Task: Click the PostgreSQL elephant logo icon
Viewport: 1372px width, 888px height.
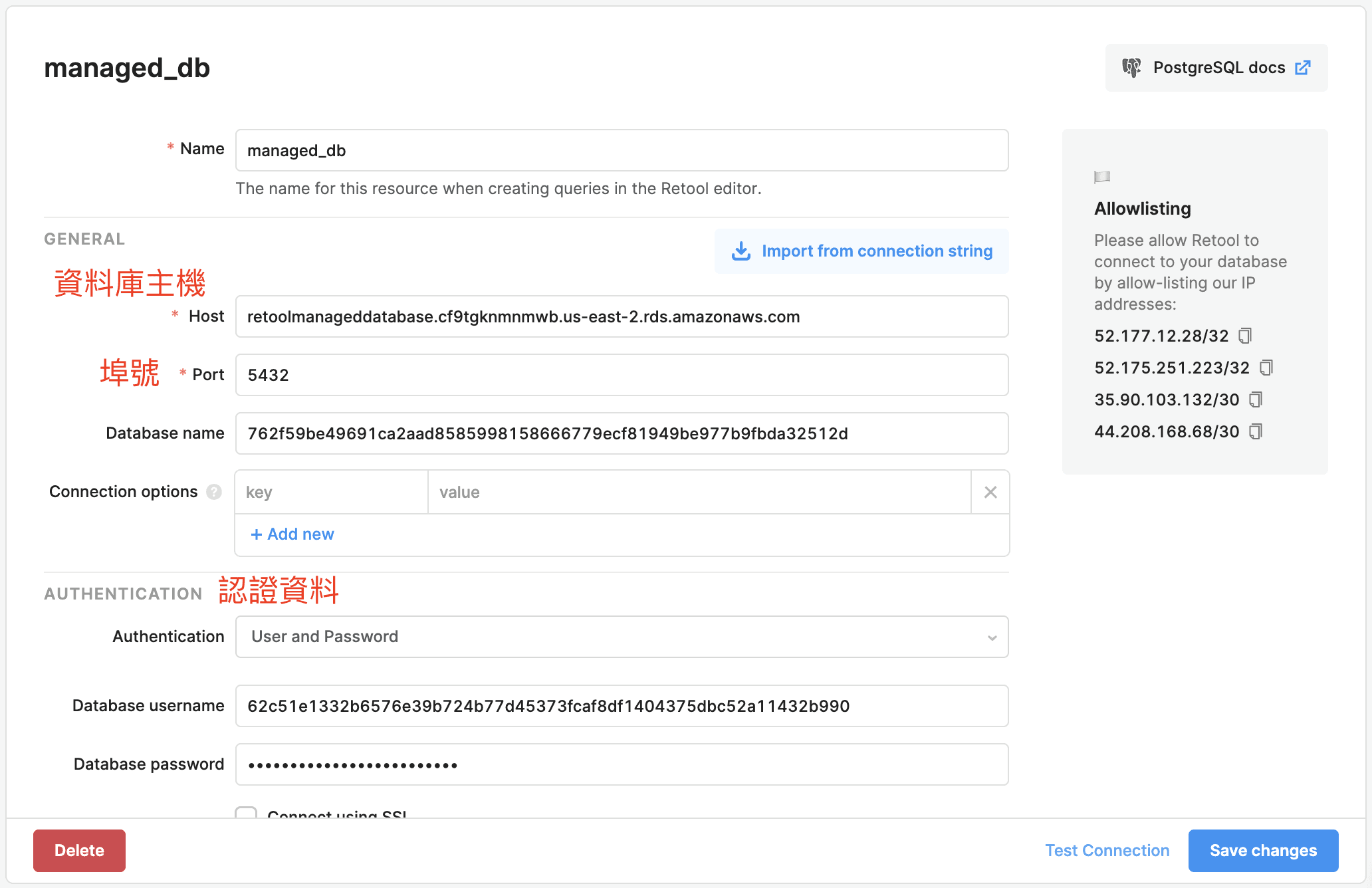Action: [x=1131, y=68]
